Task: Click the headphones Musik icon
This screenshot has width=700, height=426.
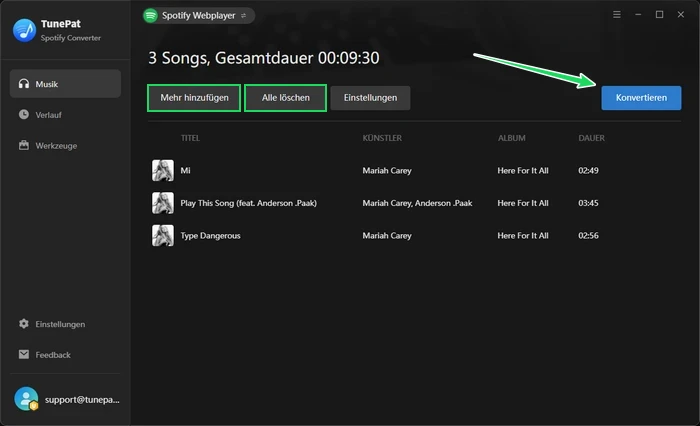Action: (x=24, y=84)
